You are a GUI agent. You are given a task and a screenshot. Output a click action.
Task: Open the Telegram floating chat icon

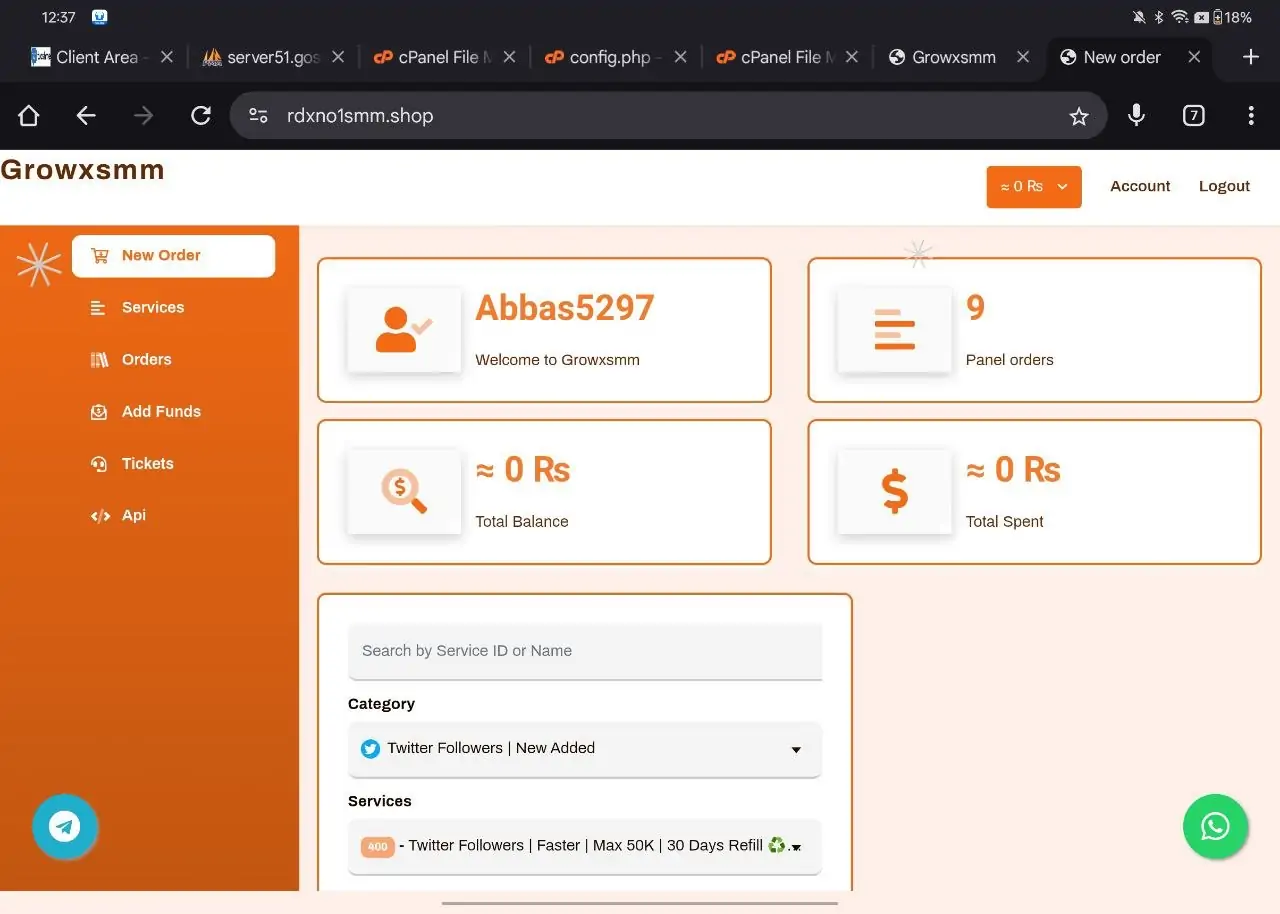coord(65,826)
